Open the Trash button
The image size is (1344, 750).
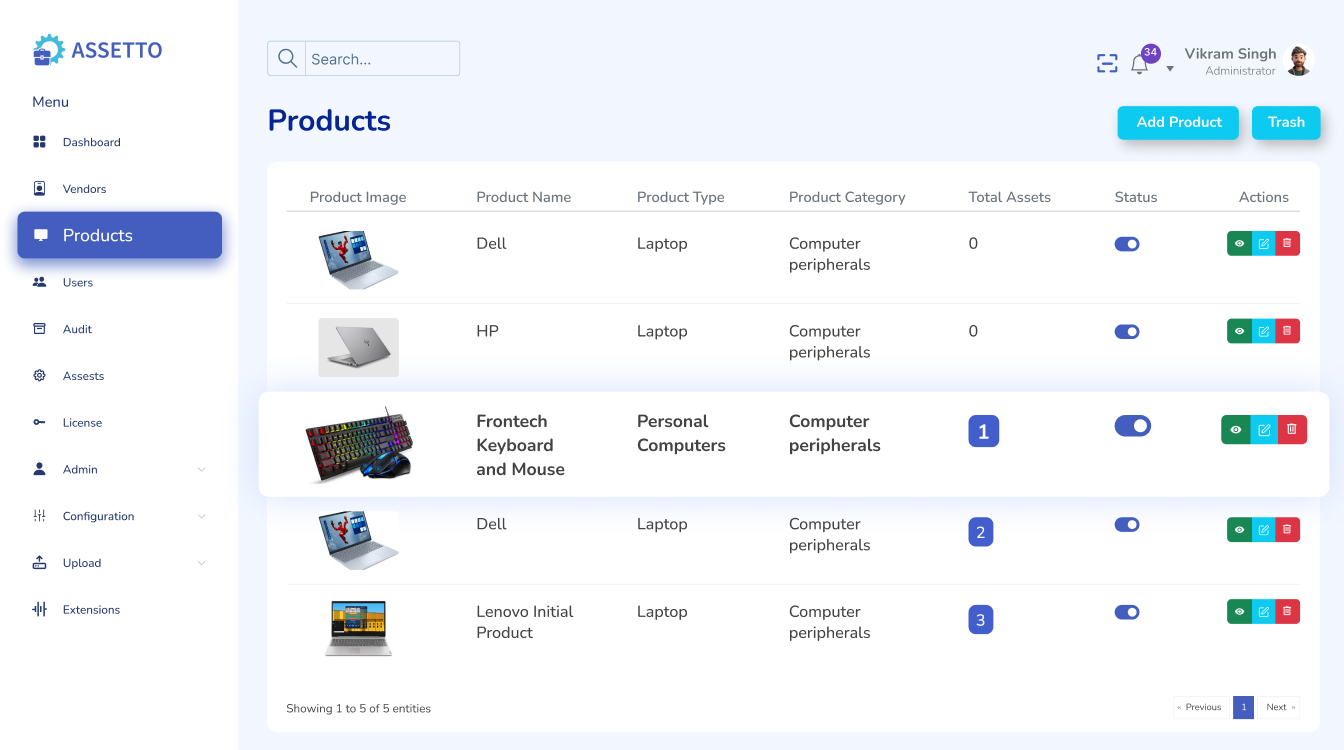click(1286, 122)
